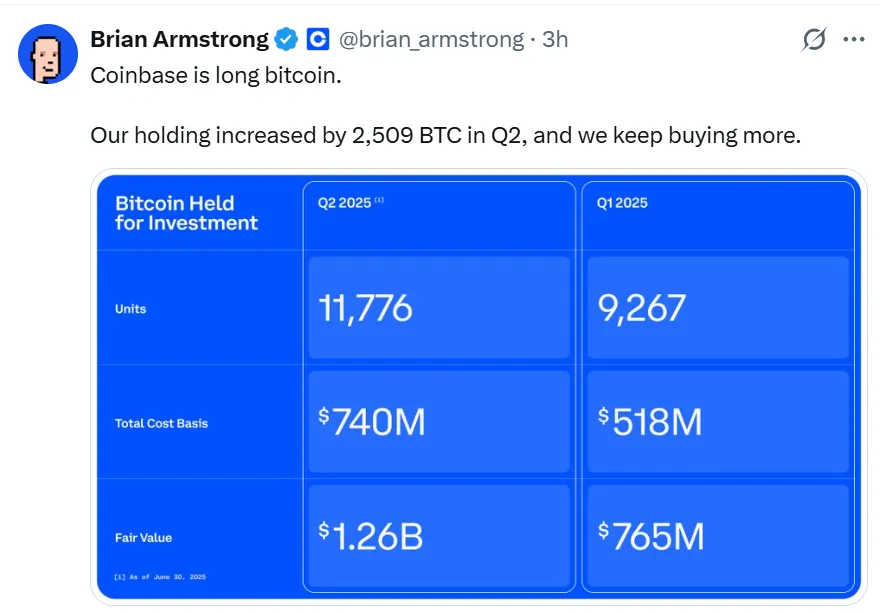Screen dimensions: 880x613
Task: Click the Coinbase affiliate badge icon
Action: 318,40
